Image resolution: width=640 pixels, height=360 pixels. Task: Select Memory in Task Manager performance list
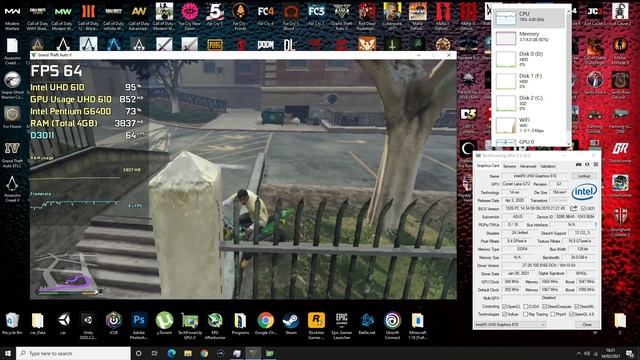[x=529, y=37]
